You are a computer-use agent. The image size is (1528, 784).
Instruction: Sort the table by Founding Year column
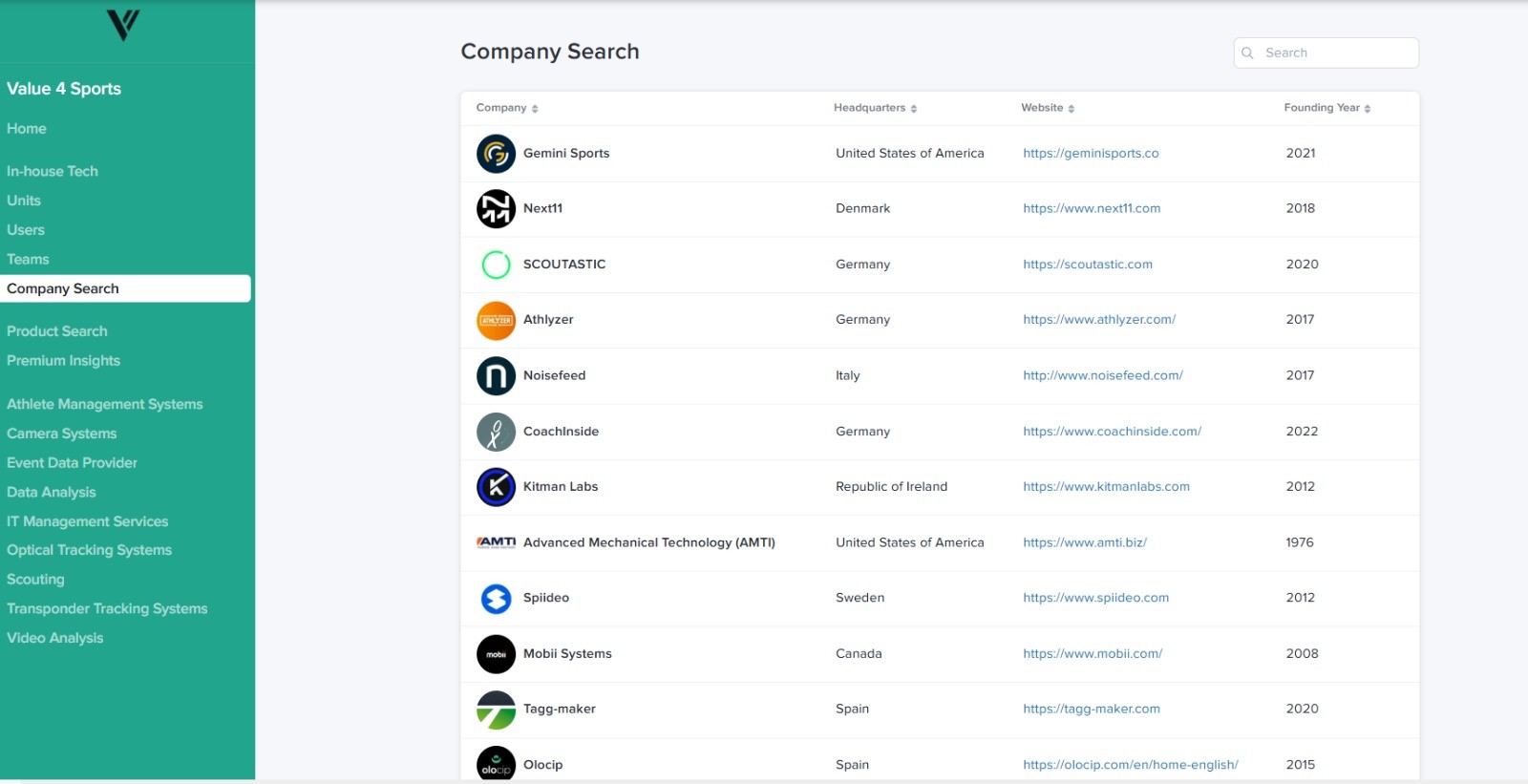[x=1327, y=108]
